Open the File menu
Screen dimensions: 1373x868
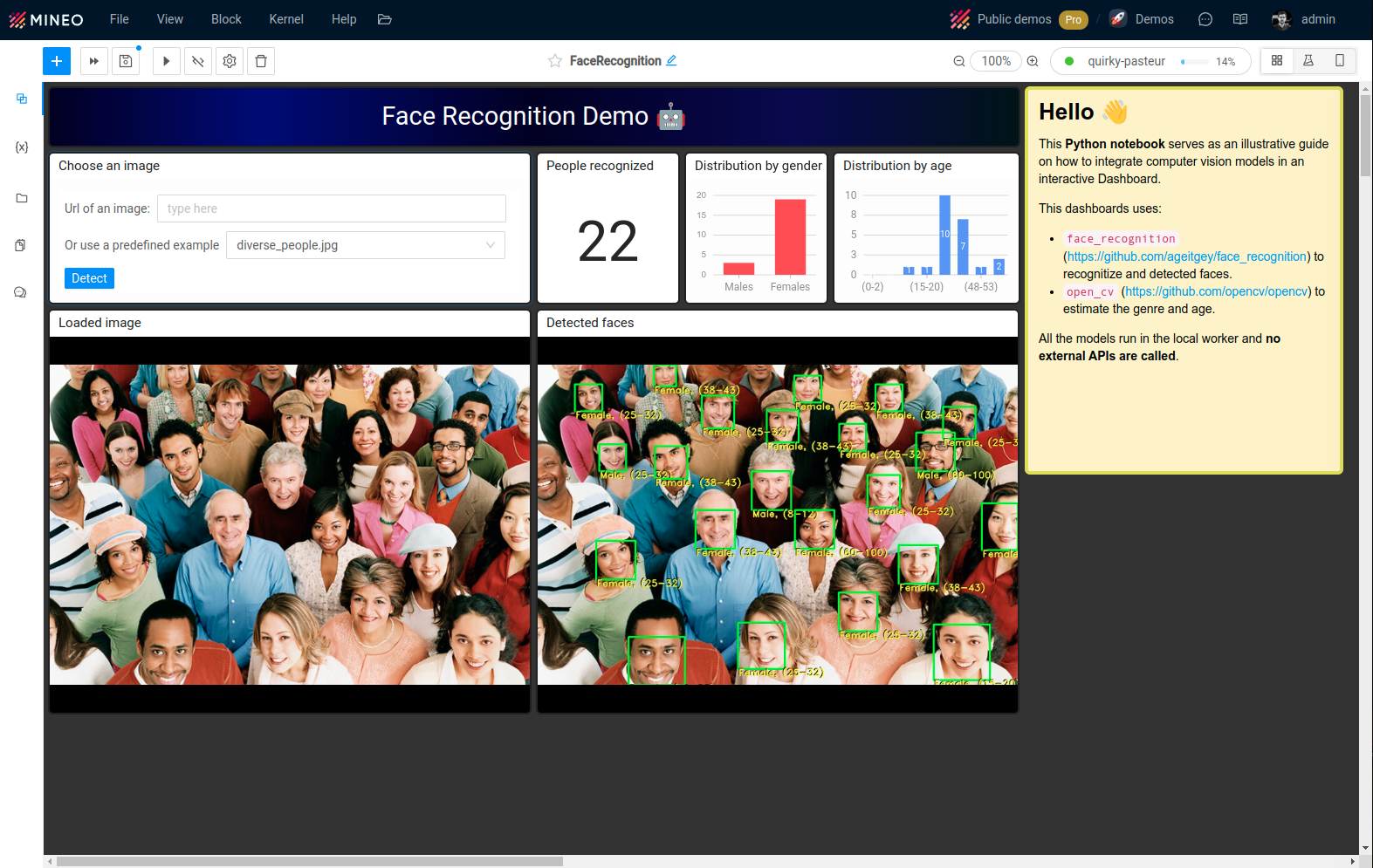click(120, 19)
